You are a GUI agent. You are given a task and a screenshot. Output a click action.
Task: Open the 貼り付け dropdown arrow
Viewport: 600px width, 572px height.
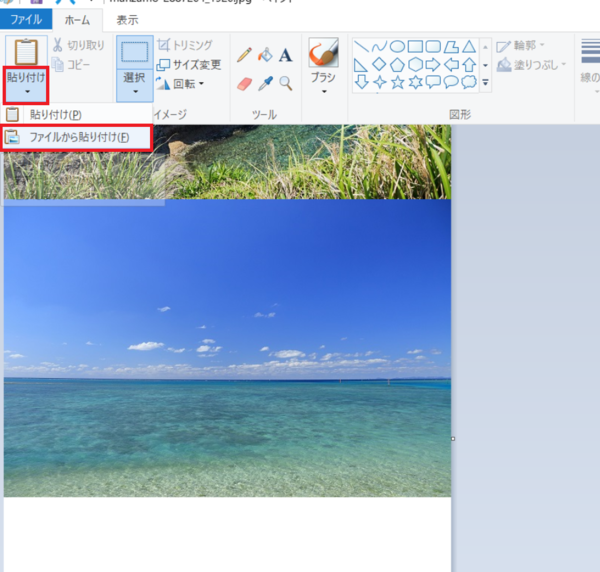point(27,92)
